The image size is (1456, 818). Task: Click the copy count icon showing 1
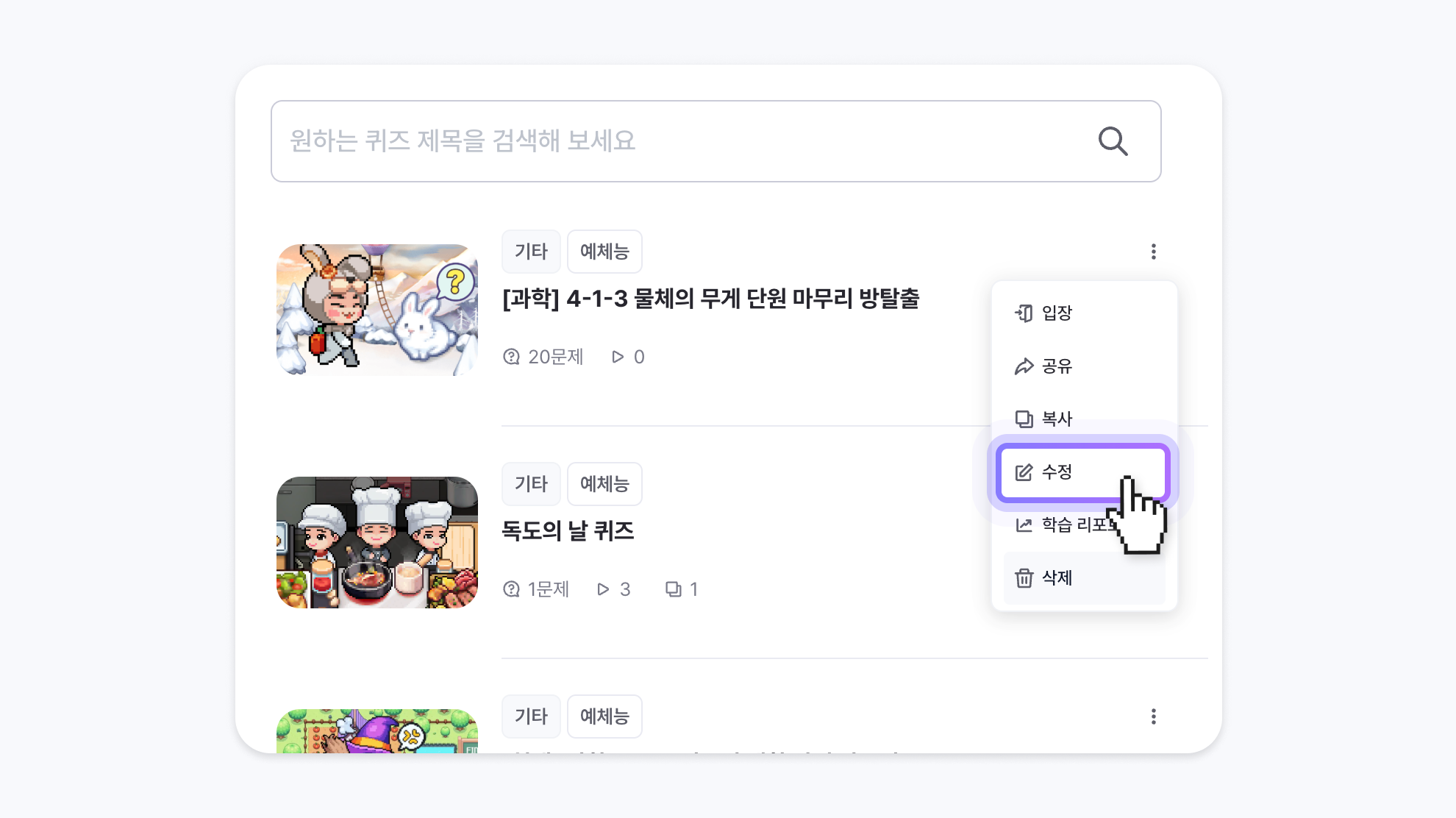(x=673, y=589)
